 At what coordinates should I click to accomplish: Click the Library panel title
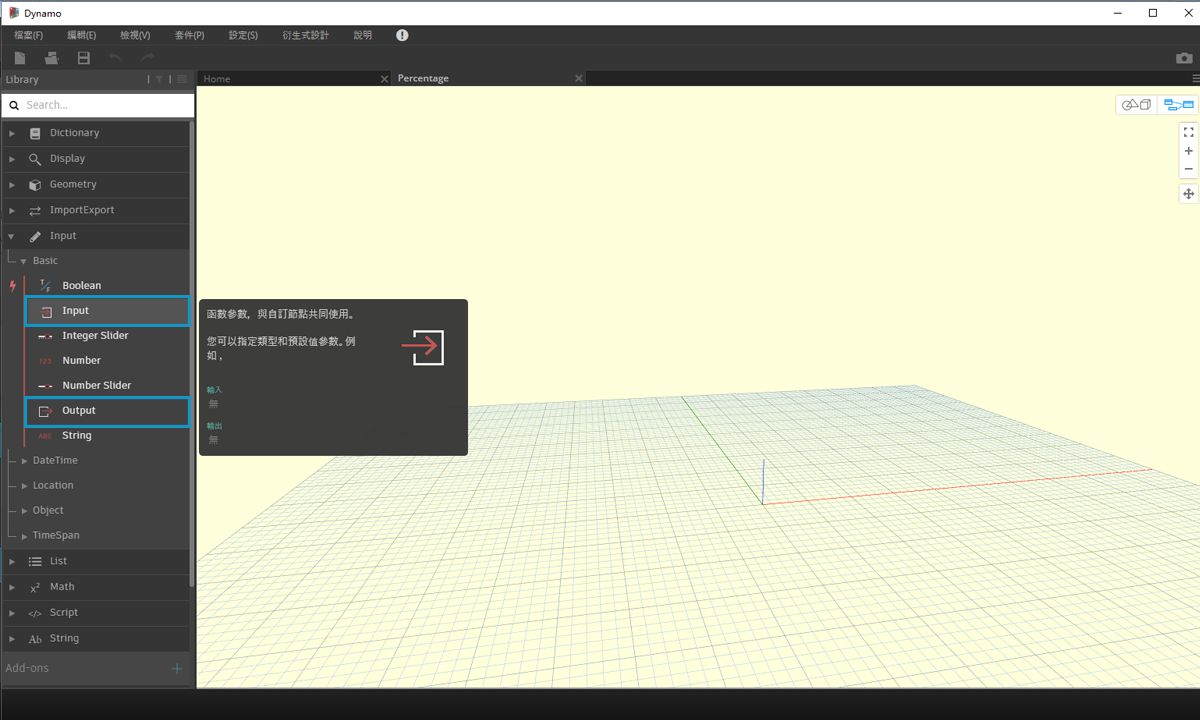click(x=22, y=80)
